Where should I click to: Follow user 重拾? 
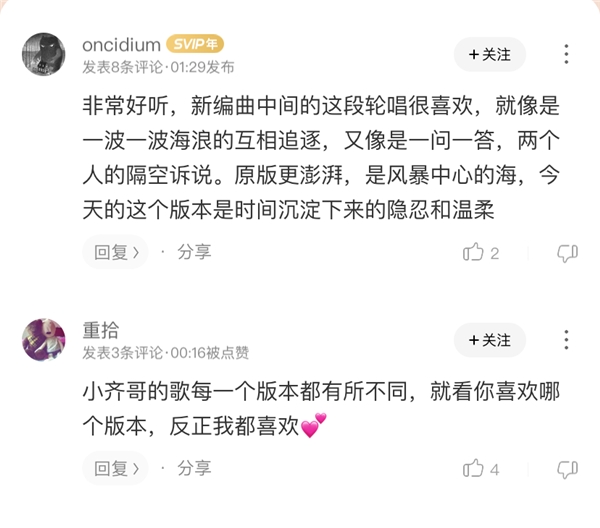(489, 340)
